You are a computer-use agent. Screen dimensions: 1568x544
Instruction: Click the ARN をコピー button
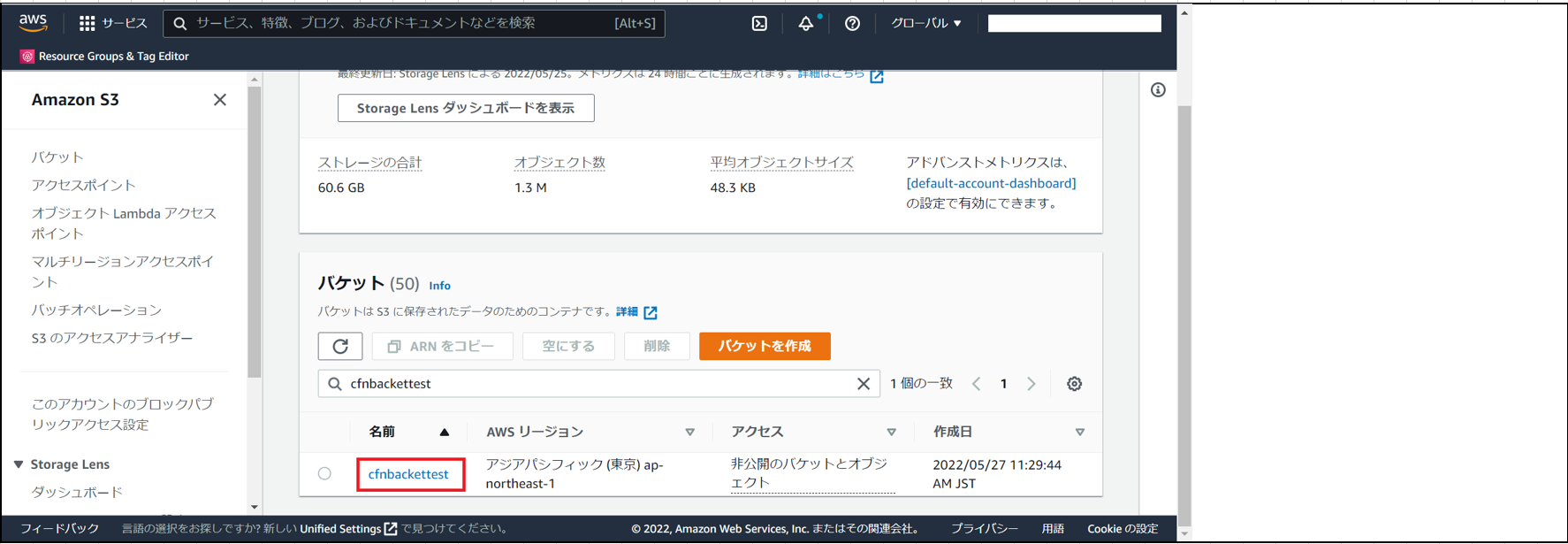point(442,346)
